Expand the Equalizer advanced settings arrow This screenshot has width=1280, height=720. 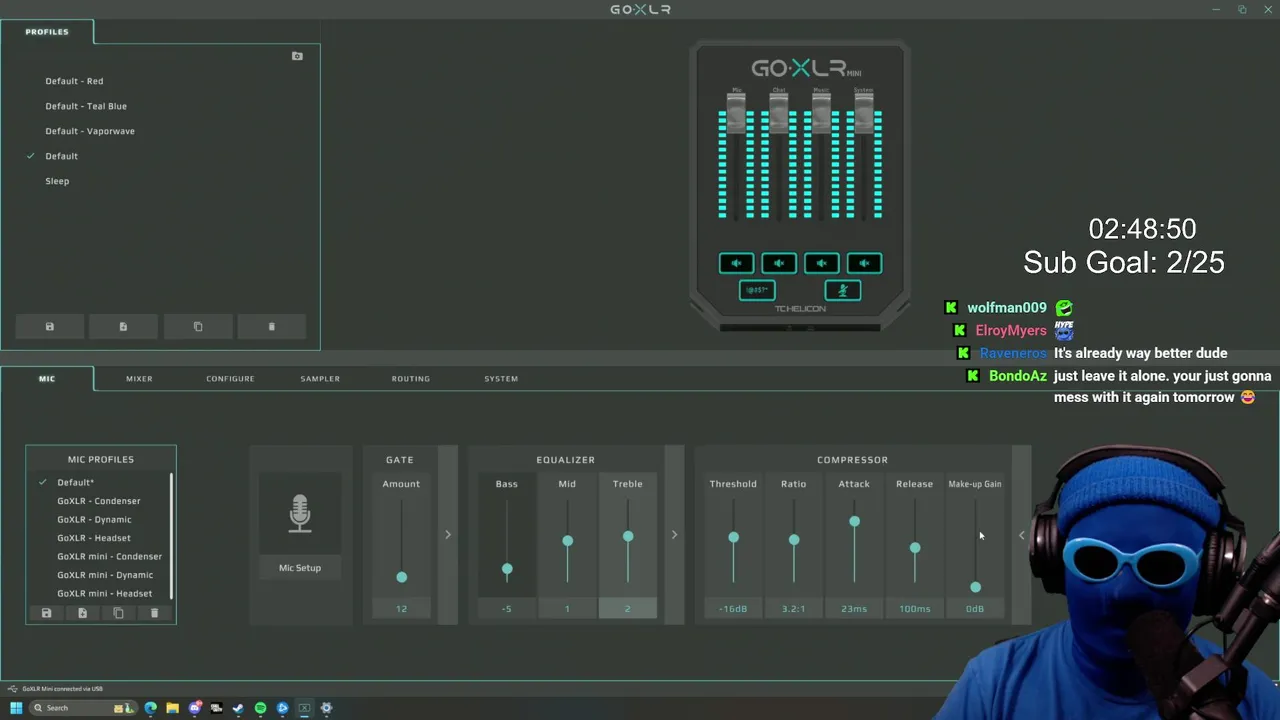point(674,535)
